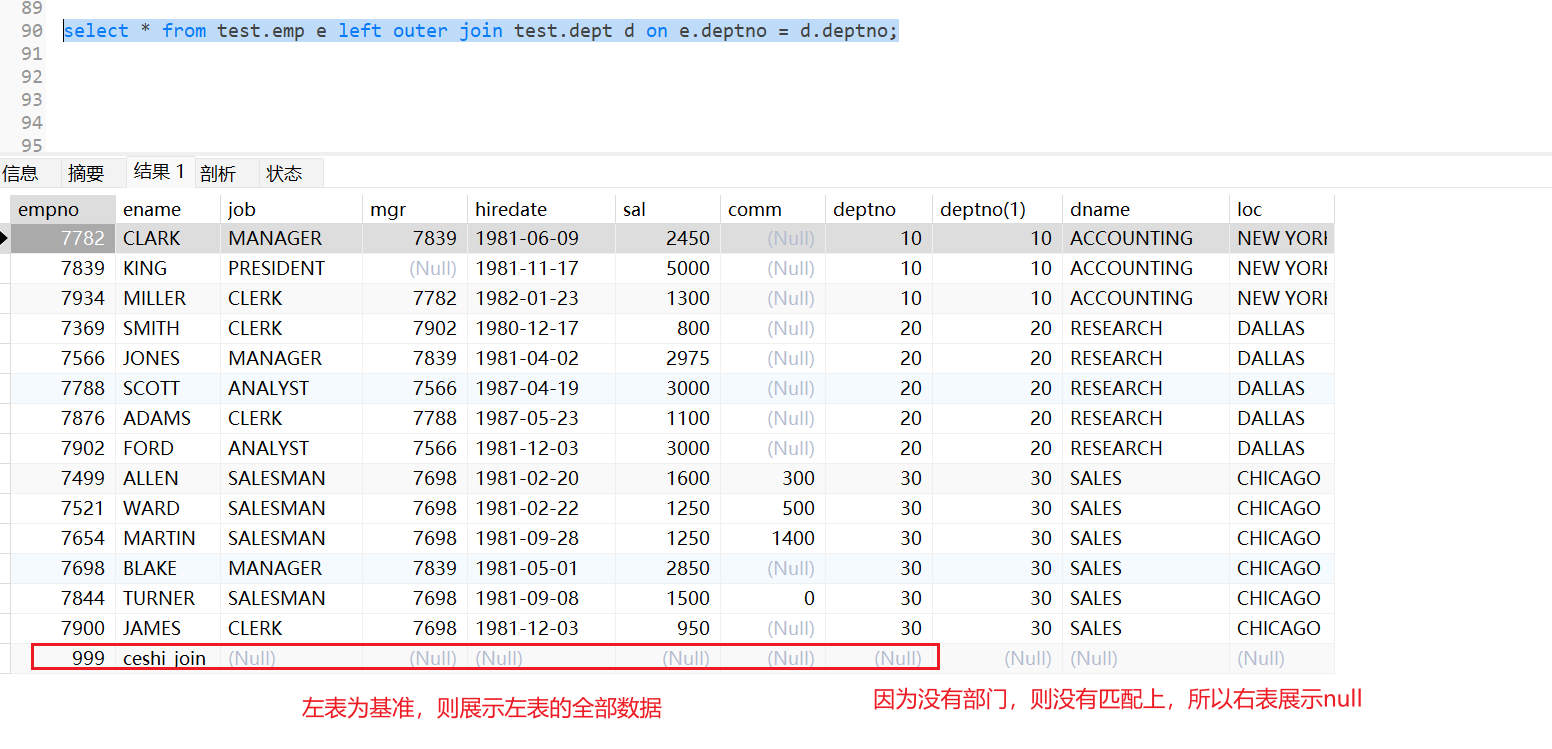Open the 摘要 tab

pyautogui.click(x=86, y=174)
